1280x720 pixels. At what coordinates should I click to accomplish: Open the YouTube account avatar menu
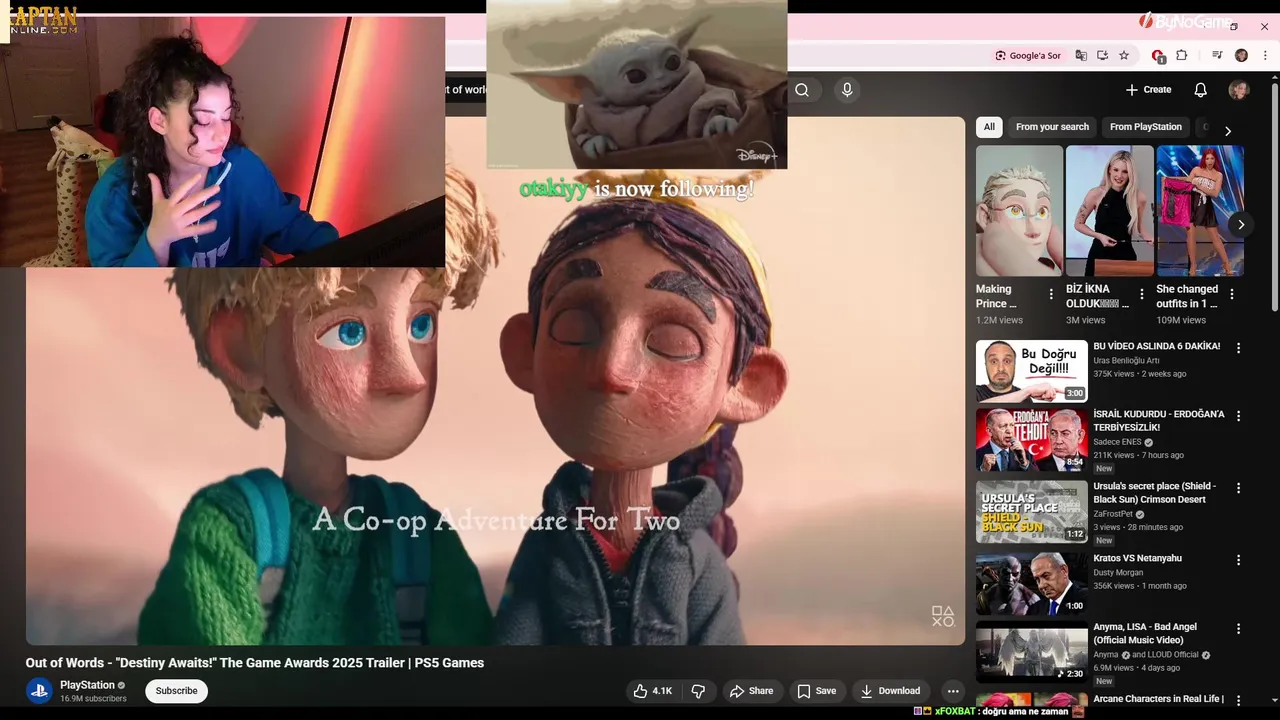point(1238,90)
